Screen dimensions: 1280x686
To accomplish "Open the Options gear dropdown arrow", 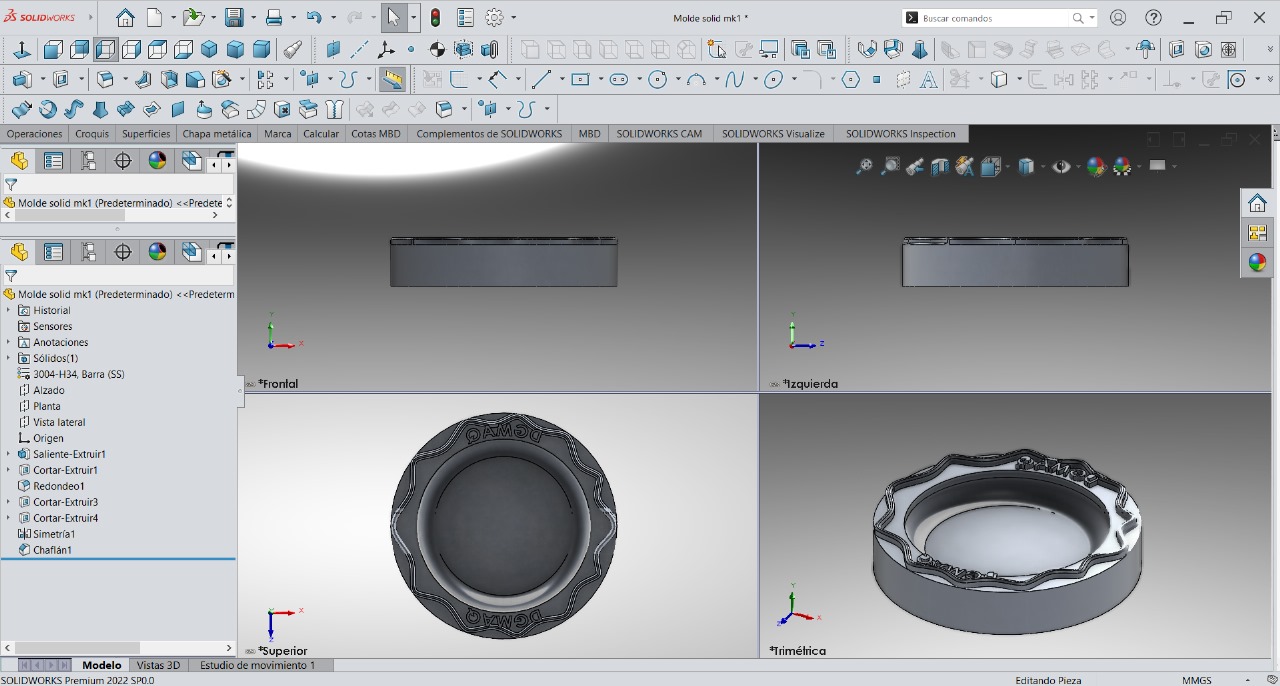I will [514, 18].
